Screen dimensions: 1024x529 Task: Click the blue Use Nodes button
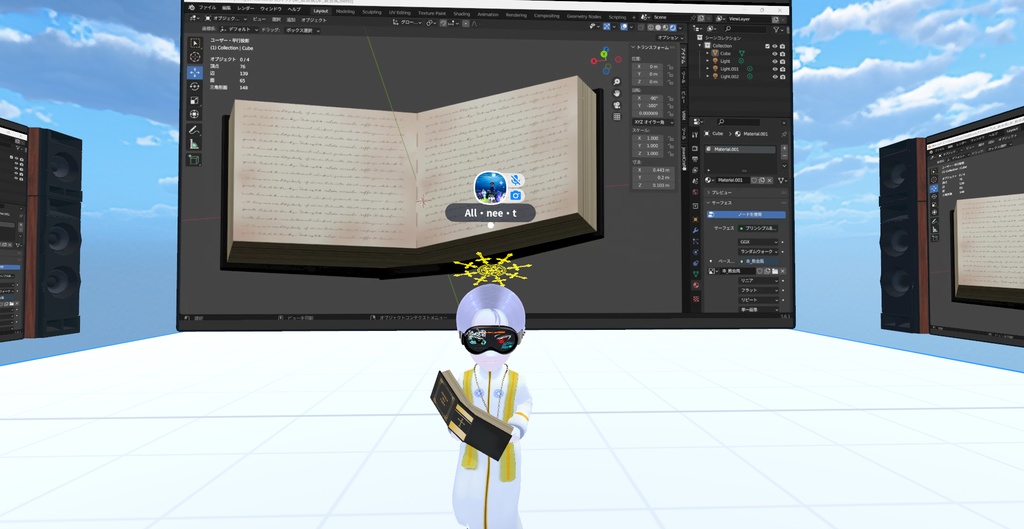click(x=746, y=214)
